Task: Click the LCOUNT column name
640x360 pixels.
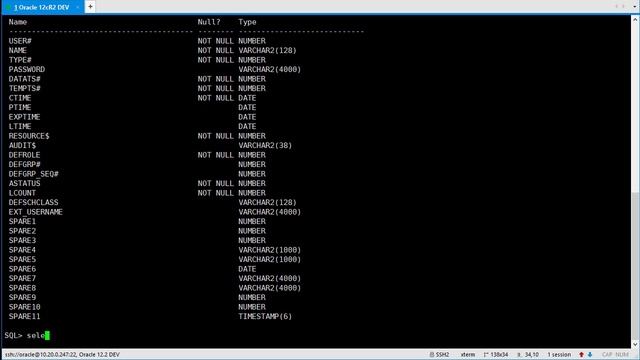Action: coord(22,193)
